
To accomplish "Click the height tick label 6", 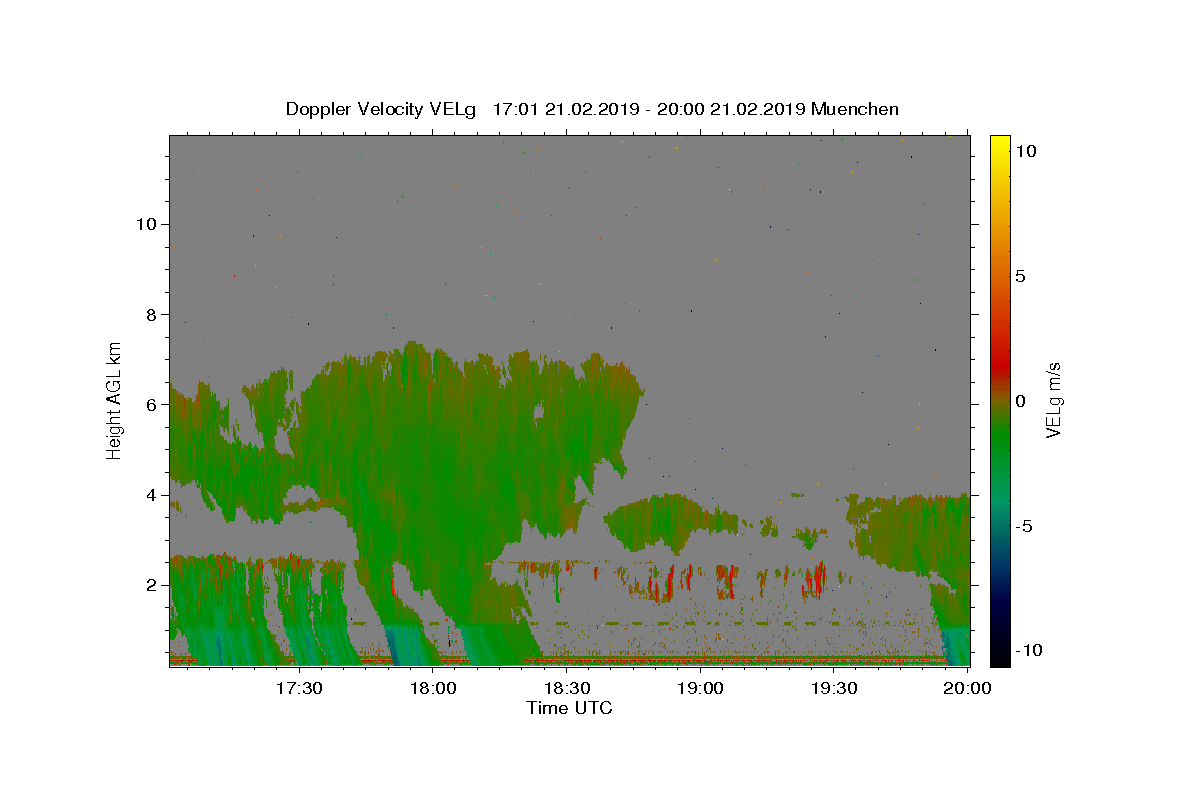I will 153,405.
